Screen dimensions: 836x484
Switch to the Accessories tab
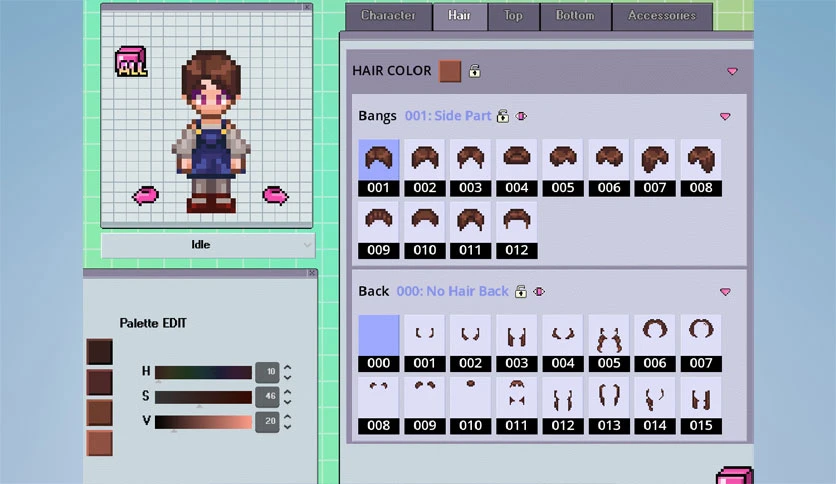point(662,15)
